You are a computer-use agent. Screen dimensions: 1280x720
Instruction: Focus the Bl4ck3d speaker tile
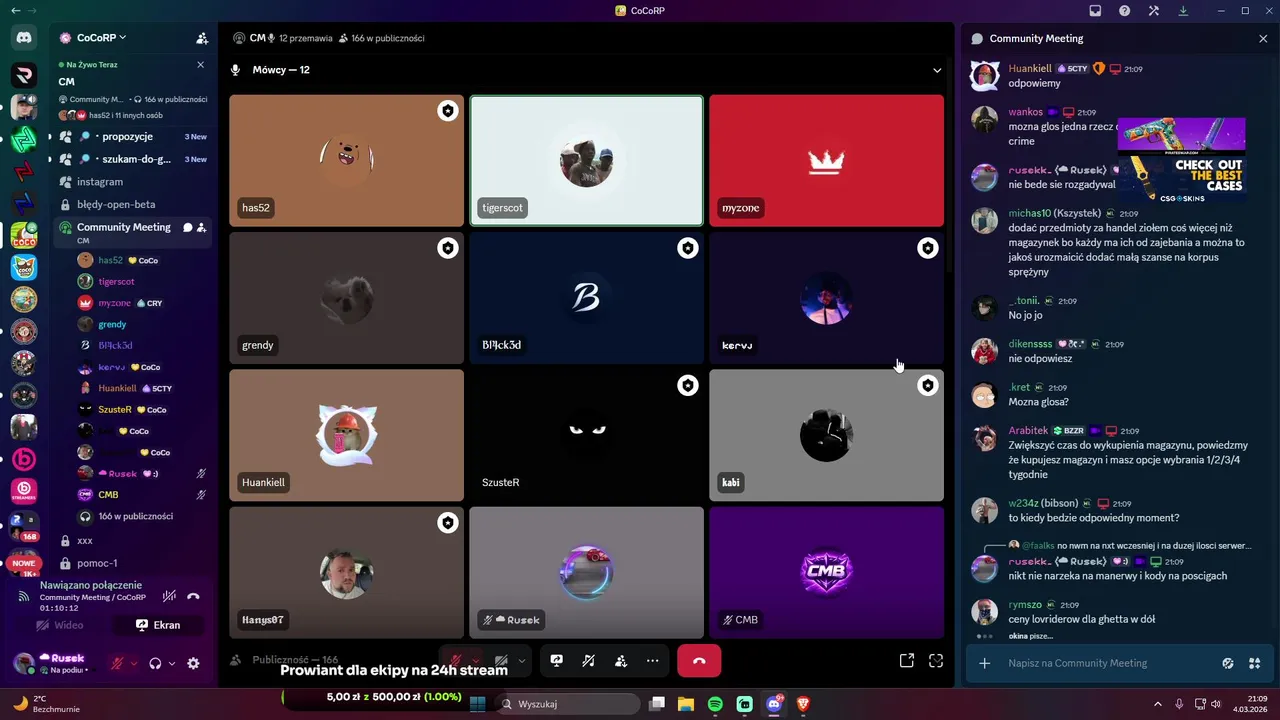[x=586, y=298]
